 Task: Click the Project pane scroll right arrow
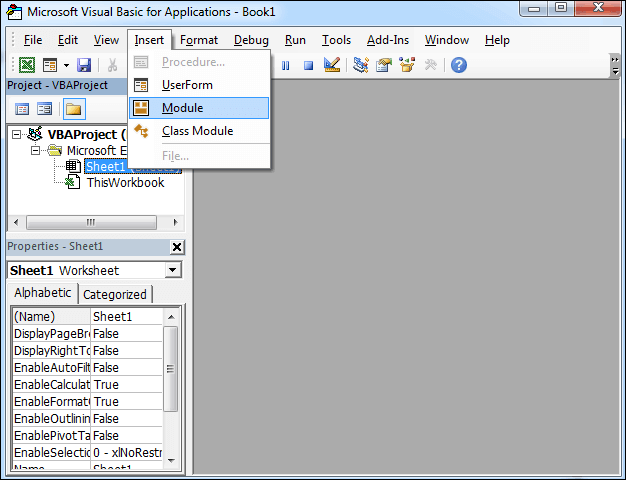pyautogui.click(x=175, y=222)
